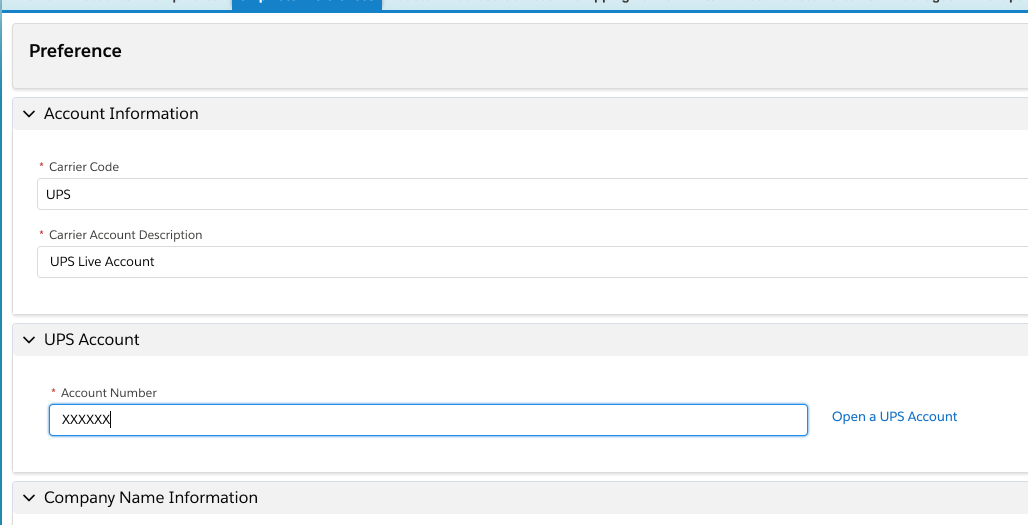Screen dimensions: 1028x525
Task: Click the 'Carrier Account Description' label
Action: pos(125,235)
